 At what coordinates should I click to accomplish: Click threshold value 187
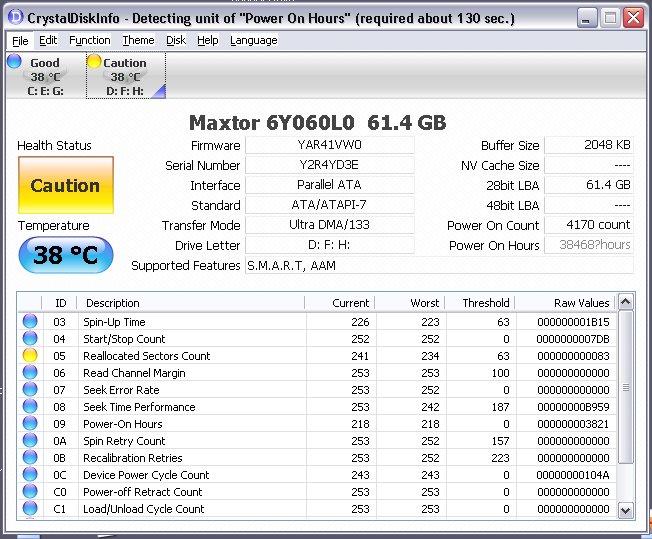(500, 407)
